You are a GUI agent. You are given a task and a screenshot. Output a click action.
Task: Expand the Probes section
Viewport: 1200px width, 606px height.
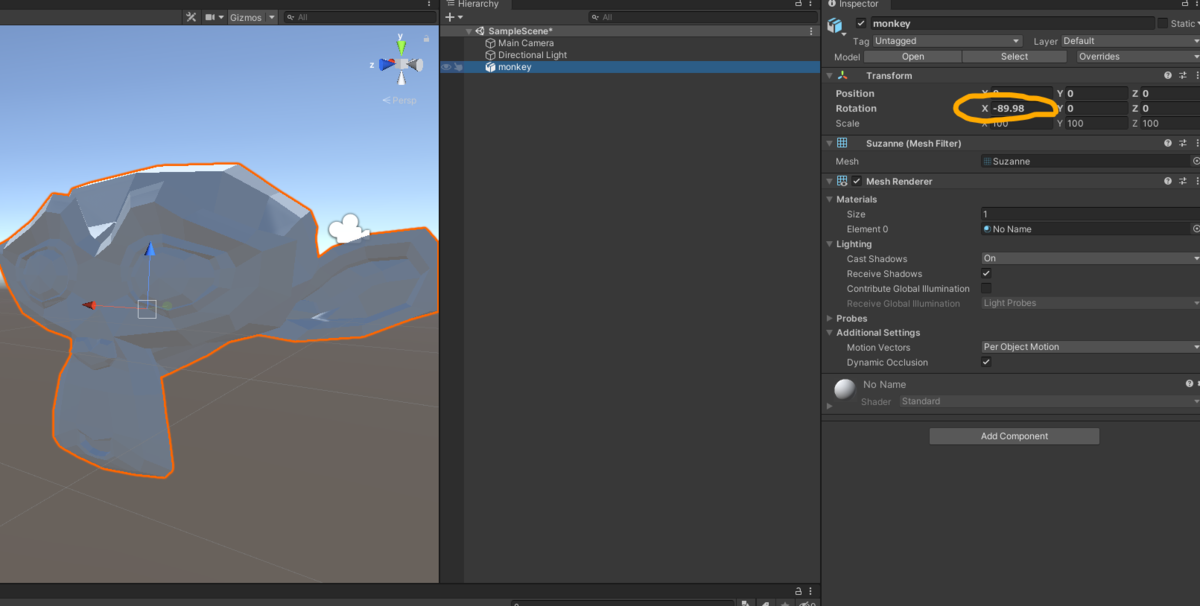point(829,318)
